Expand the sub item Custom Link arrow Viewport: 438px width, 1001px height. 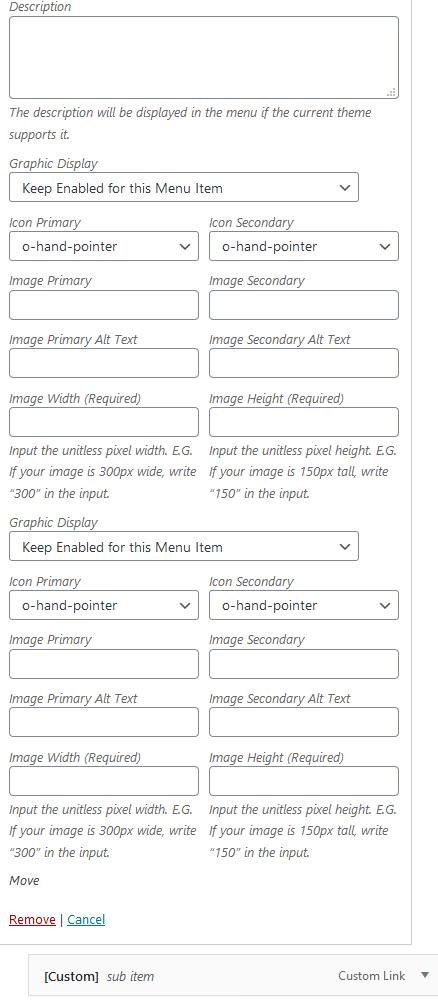tap(425, 975)
